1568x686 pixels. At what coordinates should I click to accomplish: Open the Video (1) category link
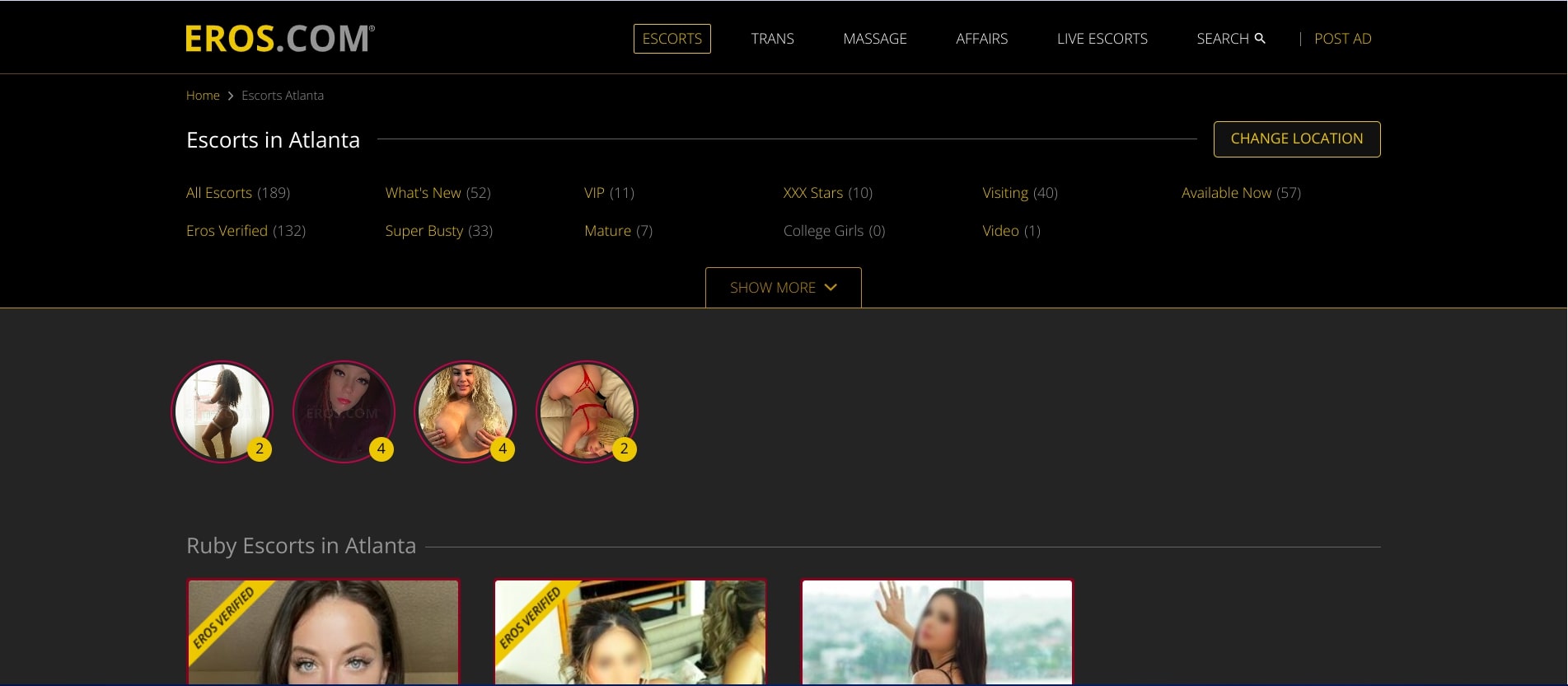coord(1012,231)
